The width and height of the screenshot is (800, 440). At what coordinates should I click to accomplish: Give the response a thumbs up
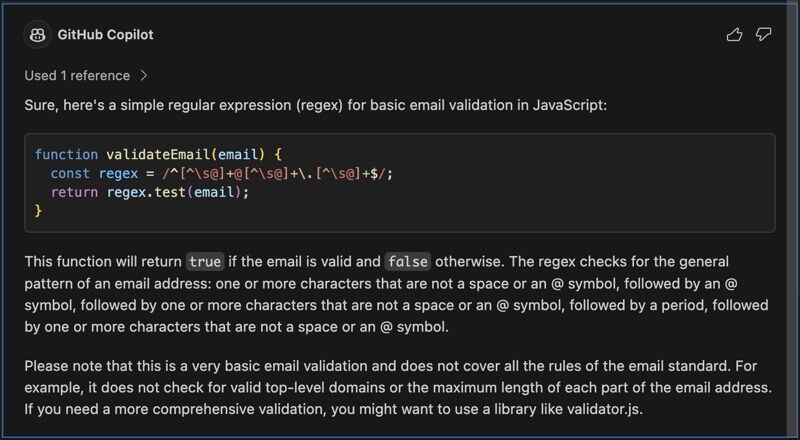(734, 35)
